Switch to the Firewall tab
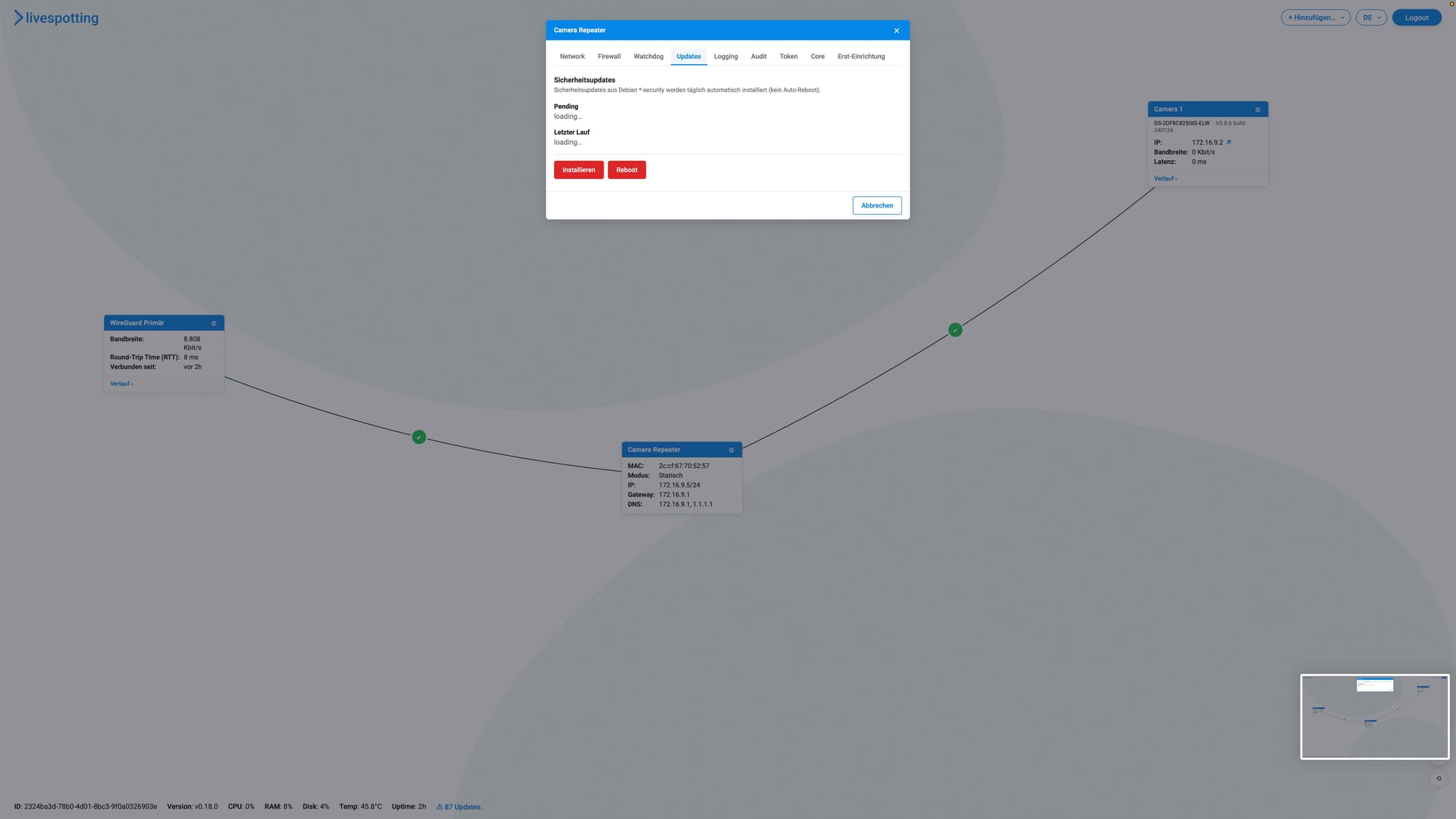The width and height of the screenshot is (1456, 819). (x=609, y=57)
